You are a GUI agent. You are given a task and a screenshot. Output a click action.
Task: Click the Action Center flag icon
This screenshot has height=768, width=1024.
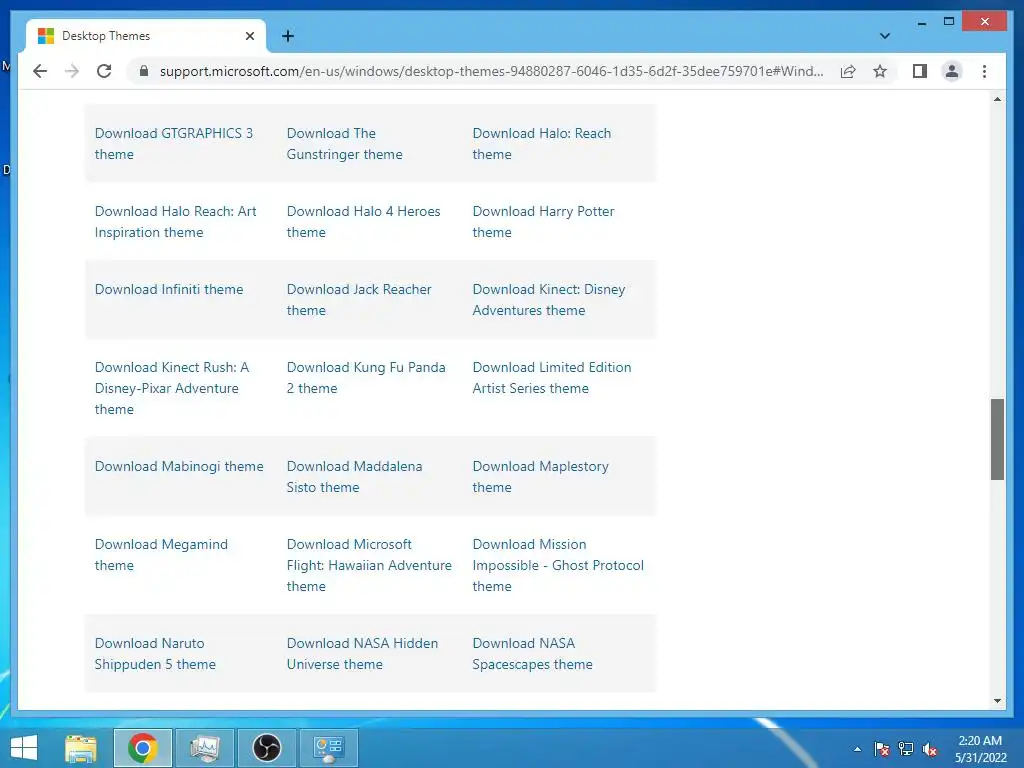[882, 749]
